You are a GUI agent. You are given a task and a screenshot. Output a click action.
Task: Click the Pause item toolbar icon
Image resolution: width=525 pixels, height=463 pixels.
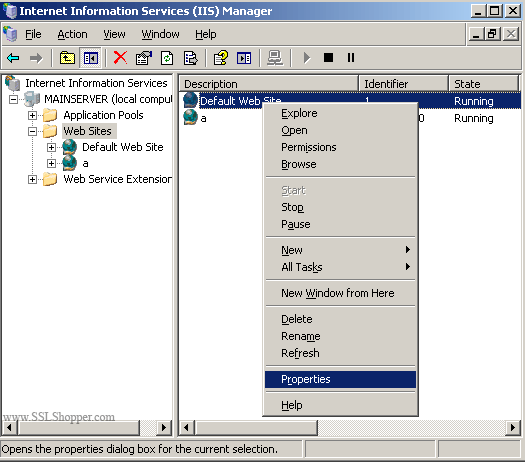pyautogui.click(x=351, y=58)
